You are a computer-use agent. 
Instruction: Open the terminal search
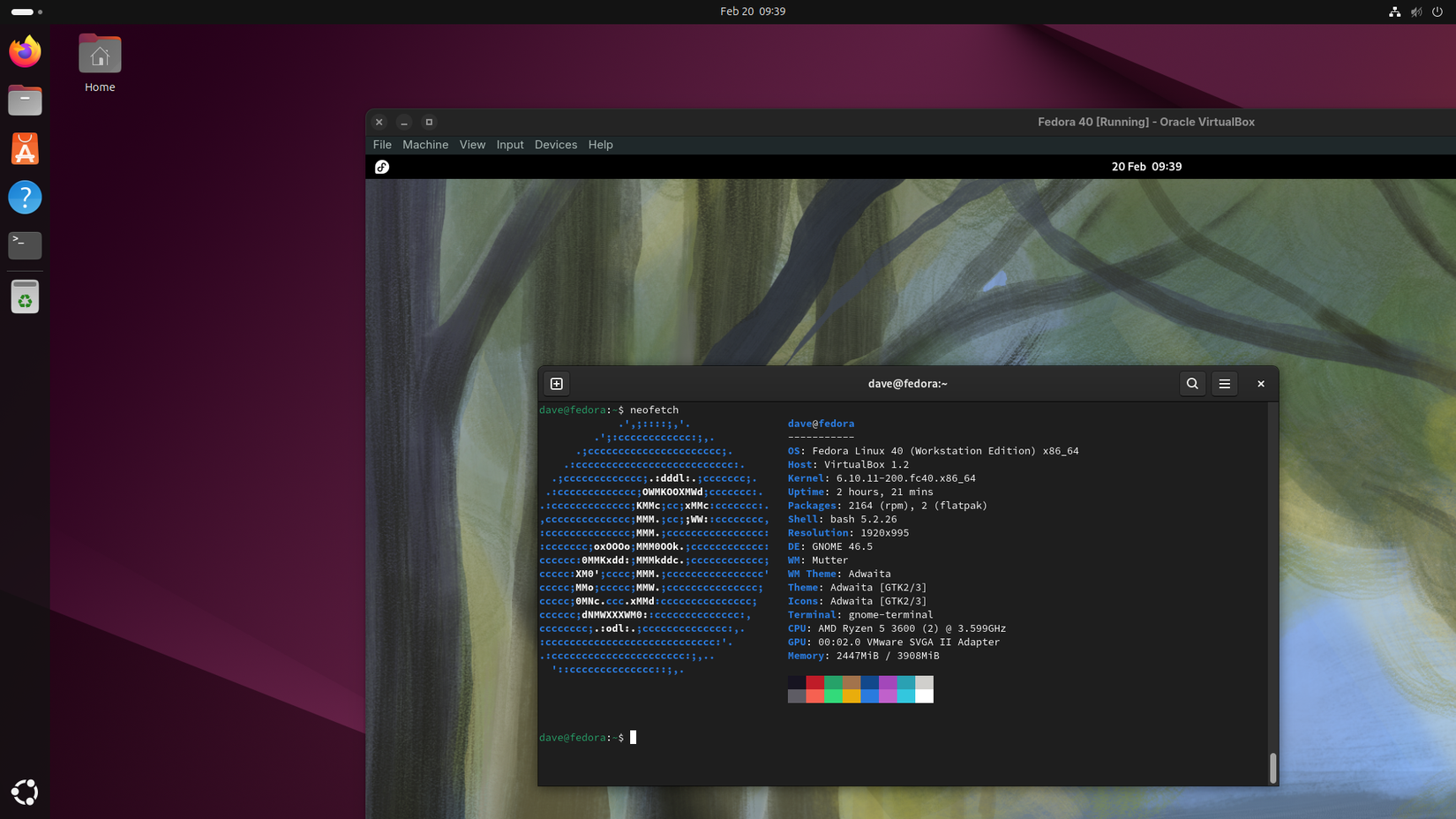[1192, 383]
